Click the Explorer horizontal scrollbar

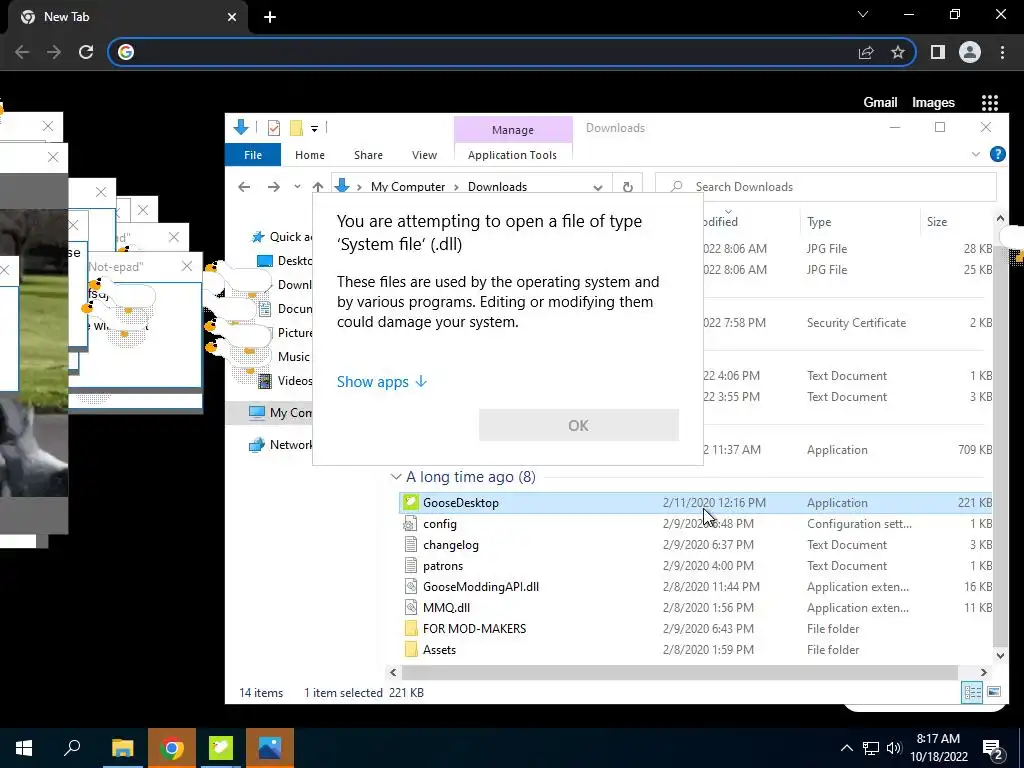point(679,672)
